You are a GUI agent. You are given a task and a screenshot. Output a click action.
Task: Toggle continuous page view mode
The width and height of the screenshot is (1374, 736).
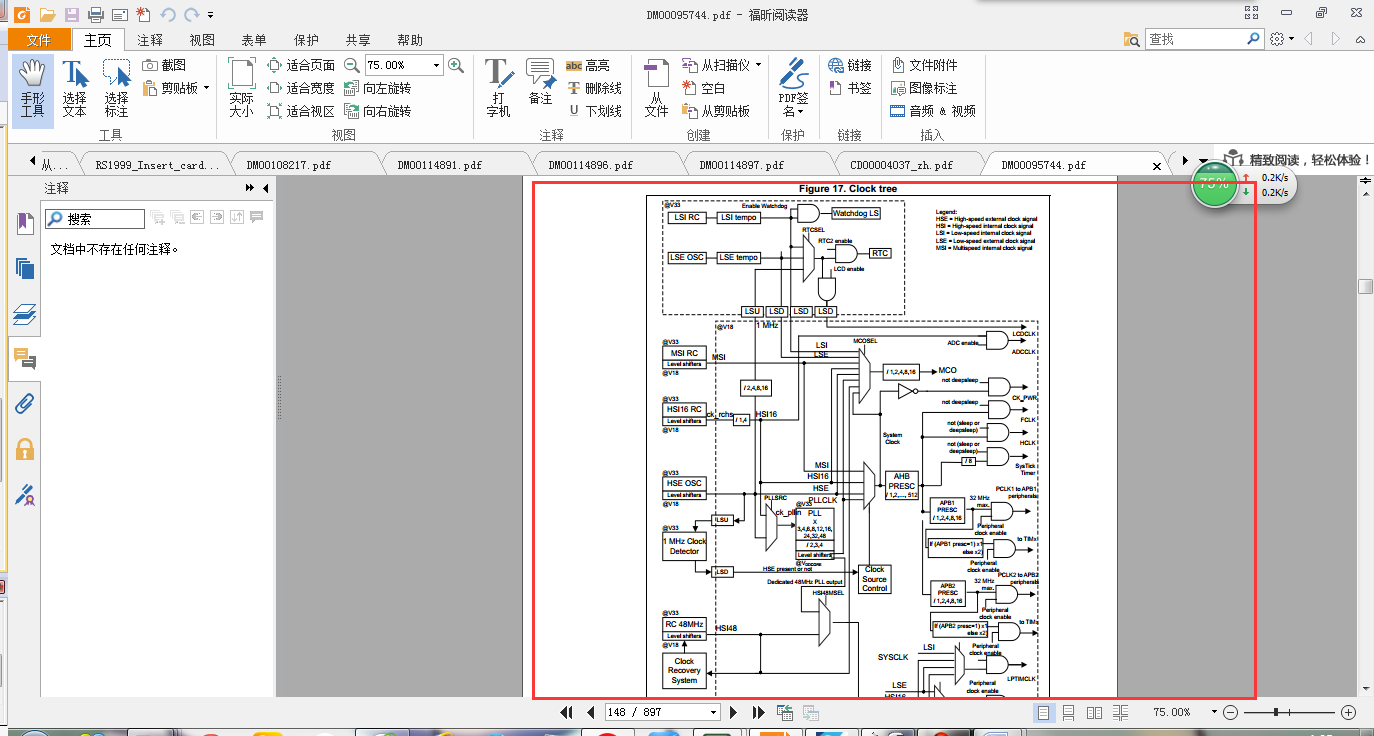(x=1069, y=712)
